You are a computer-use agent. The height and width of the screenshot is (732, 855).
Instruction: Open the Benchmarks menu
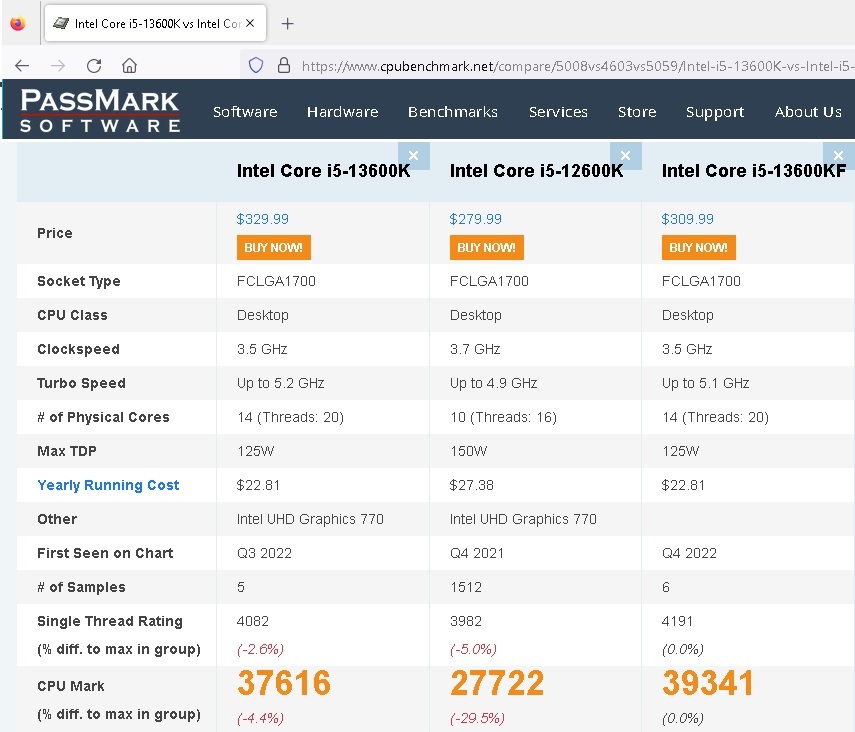453,112
